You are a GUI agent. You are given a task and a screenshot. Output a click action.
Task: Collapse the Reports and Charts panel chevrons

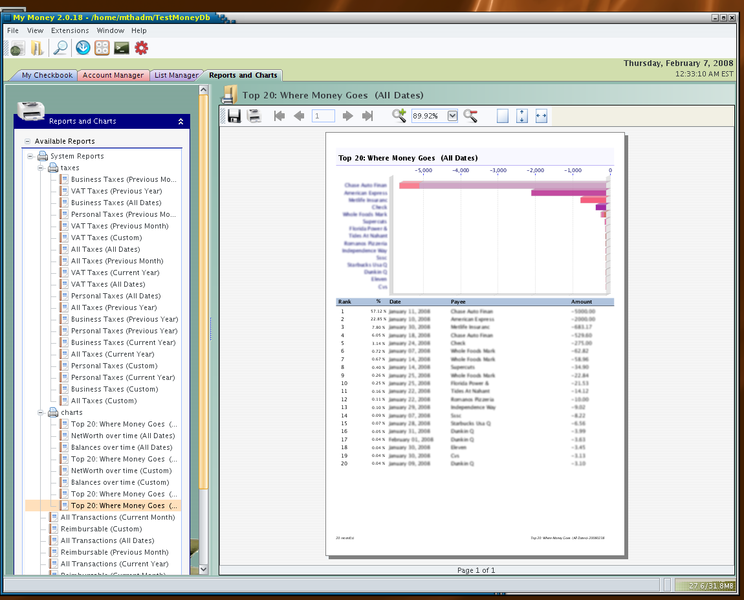pyautogui.click(x=181, y=121)
